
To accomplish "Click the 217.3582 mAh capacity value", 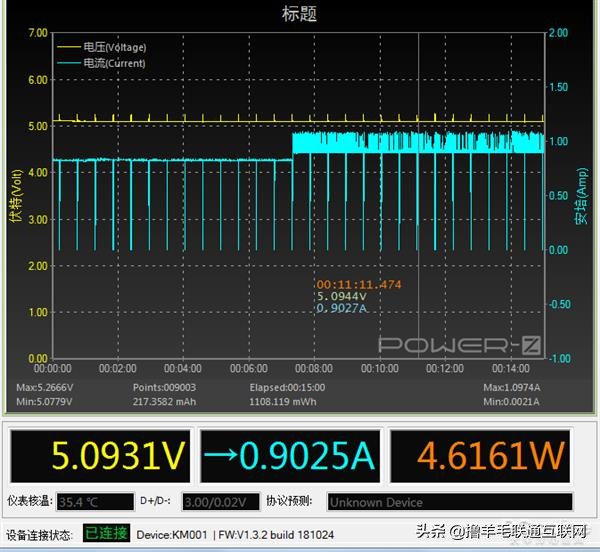I will [165, 402].
